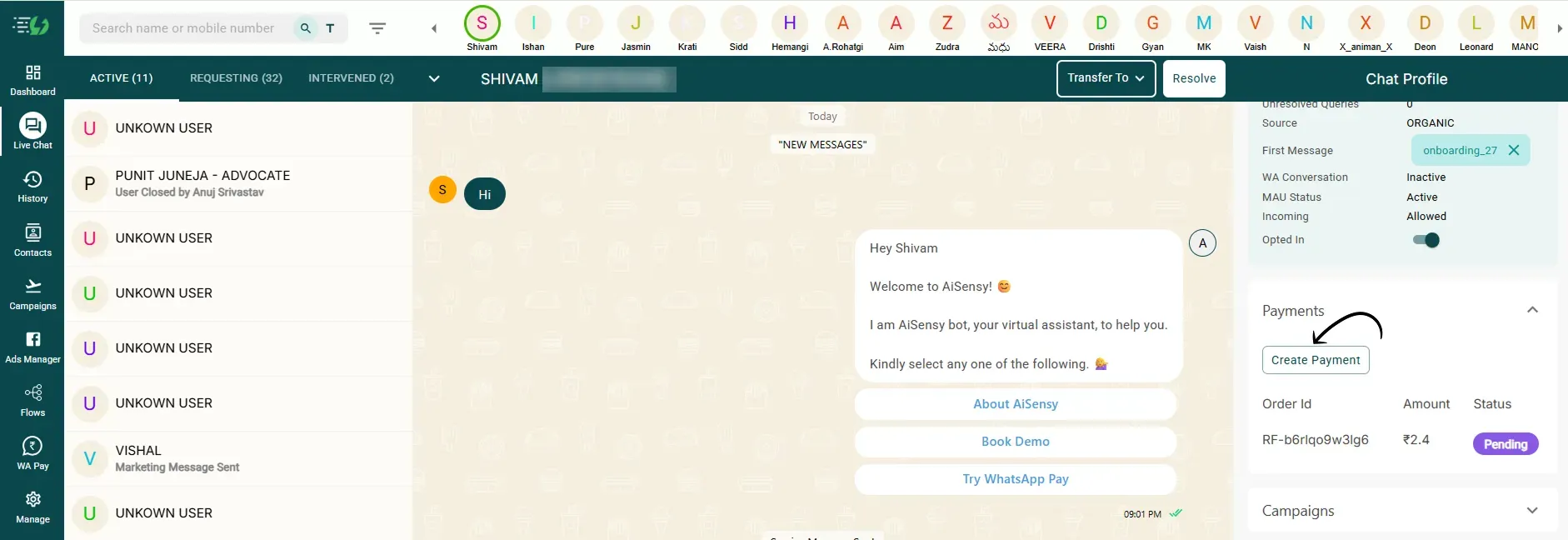Toggle the Opted In switch
1568x540 pixels.
tap(1426, 240)
